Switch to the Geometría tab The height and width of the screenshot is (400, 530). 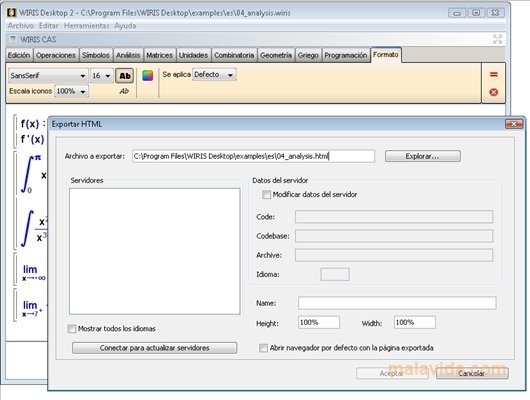(276, 55)
